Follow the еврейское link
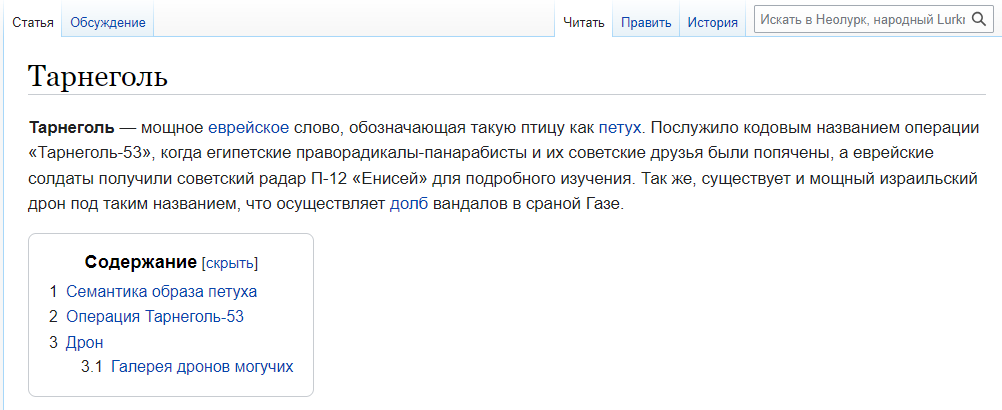 pos(249,128)
